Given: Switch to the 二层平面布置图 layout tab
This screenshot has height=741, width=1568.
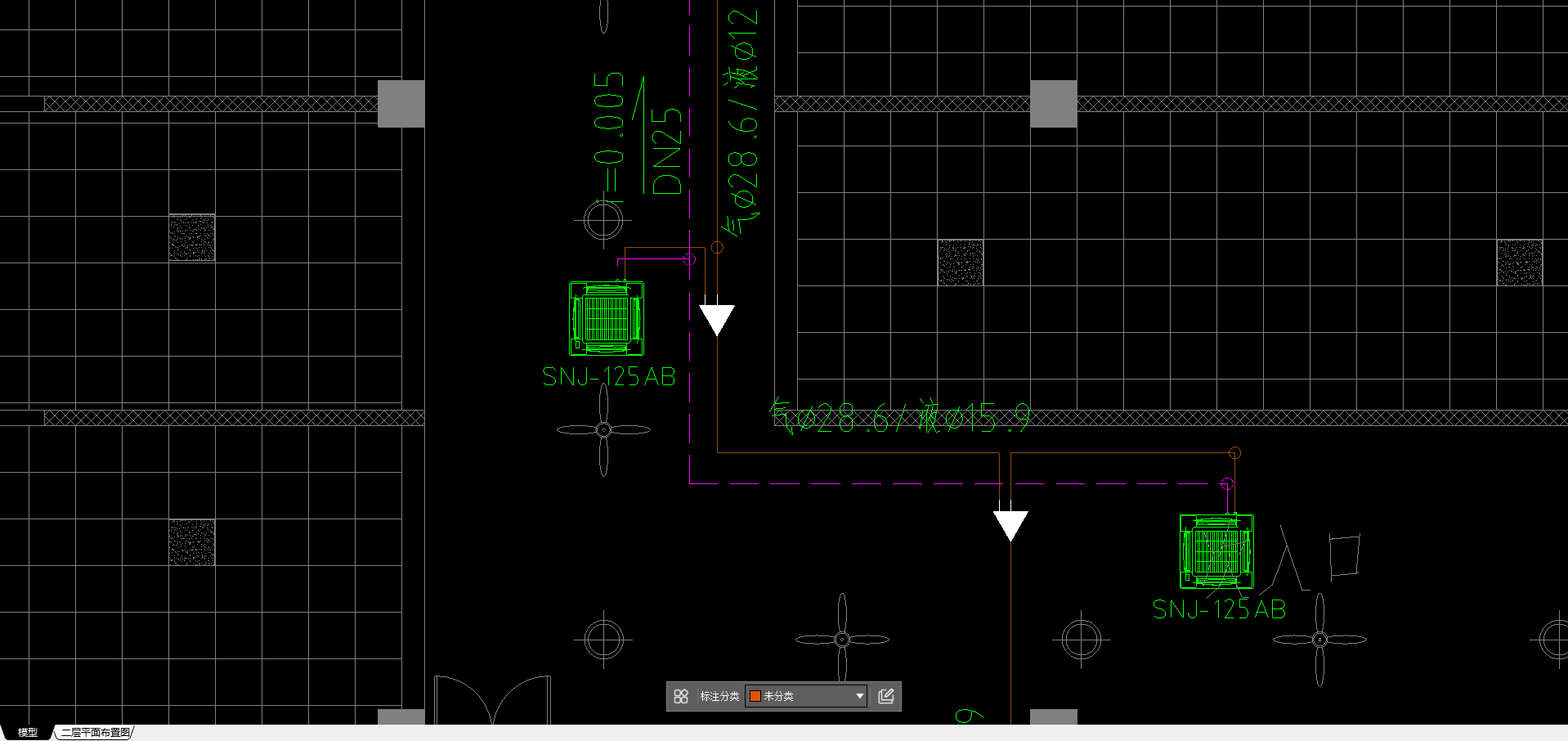Looking at the screenshot, I should pyautogui.click(x=96, y=732).
